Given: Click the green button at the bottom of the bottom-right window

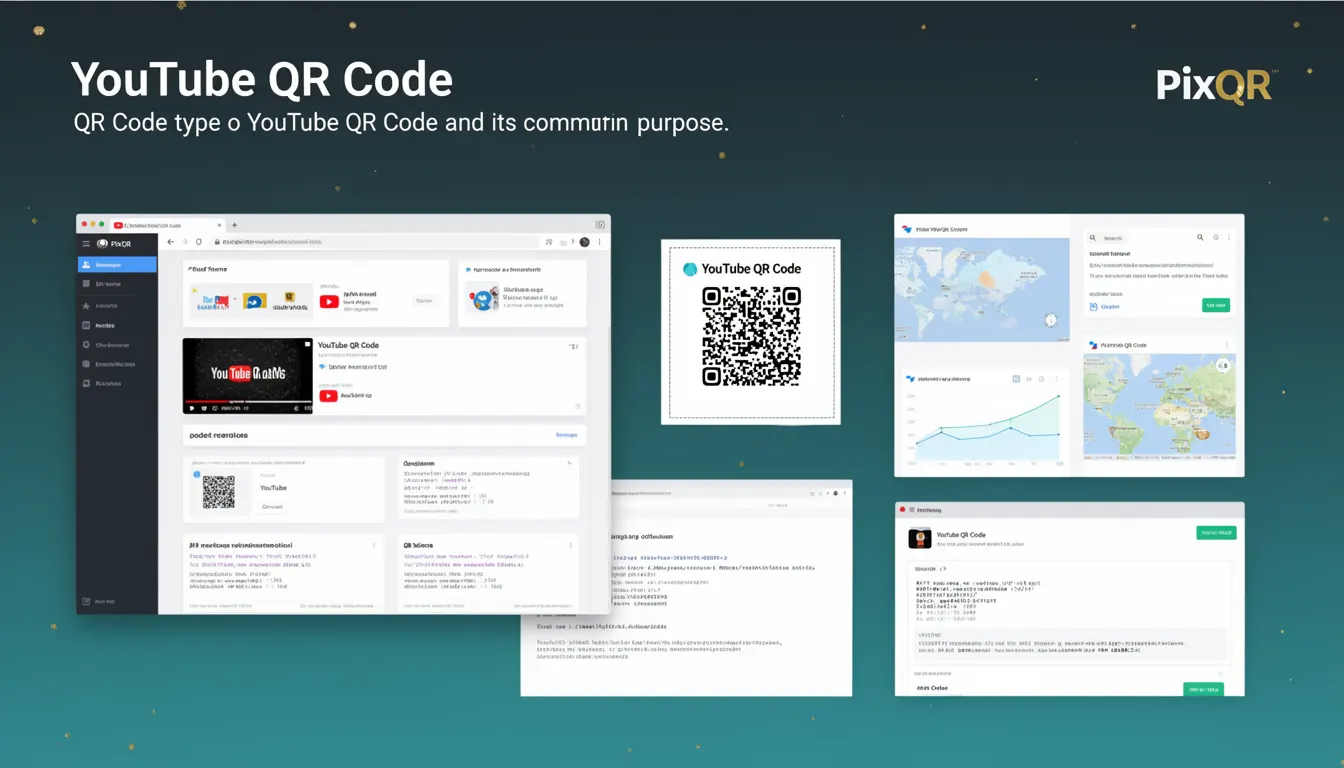Looking at the screenshot, I should coord(1203,689).
